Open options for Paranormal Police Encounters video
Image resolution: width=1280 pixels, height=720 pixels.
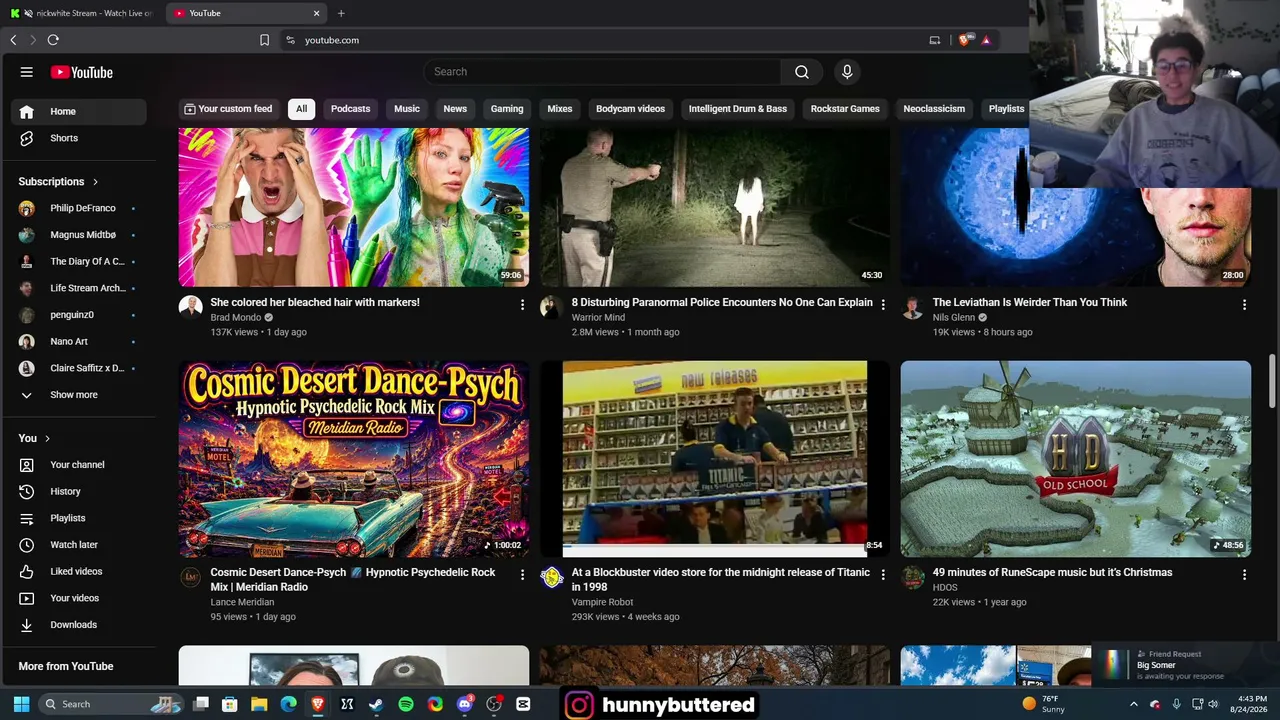(x=883, y=304)
